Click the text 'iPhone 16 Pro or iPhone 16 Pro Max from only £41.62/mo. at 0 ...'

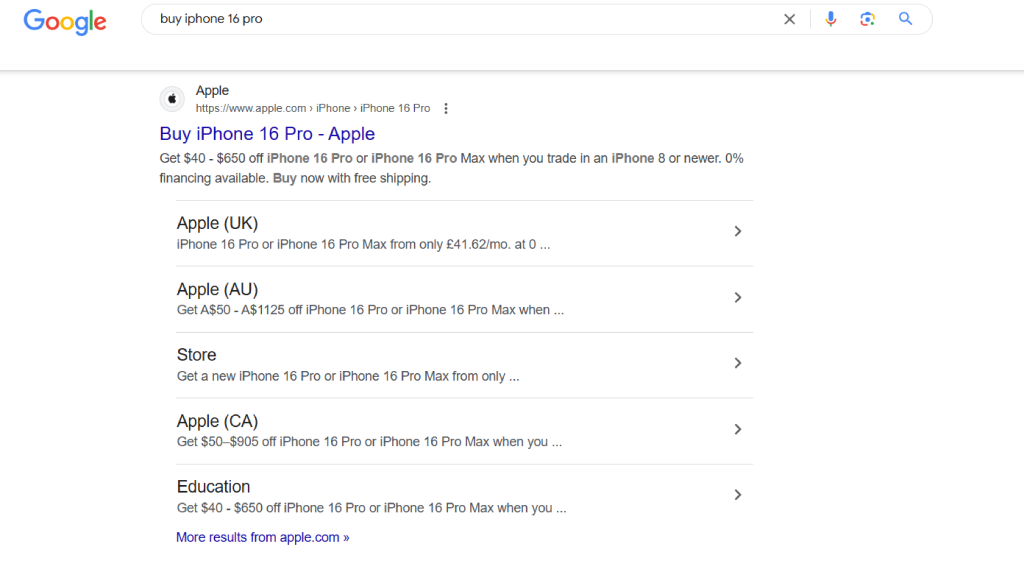coord(363,245)
